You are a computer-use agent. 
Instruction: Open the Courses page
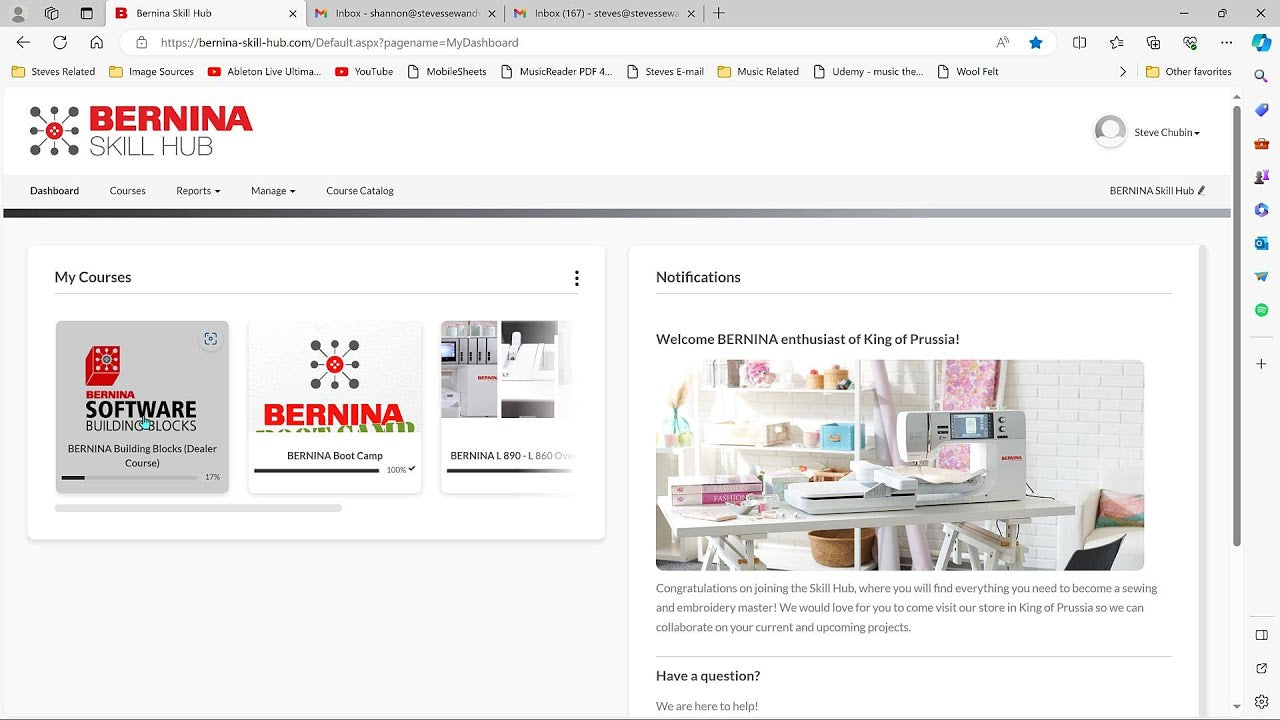[x=127, y=190]
